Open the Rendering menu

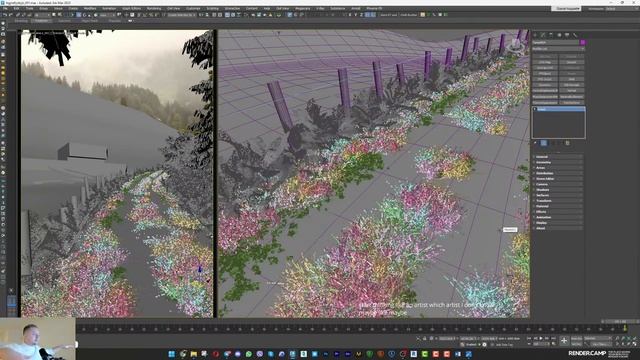[x=154, y=9]
